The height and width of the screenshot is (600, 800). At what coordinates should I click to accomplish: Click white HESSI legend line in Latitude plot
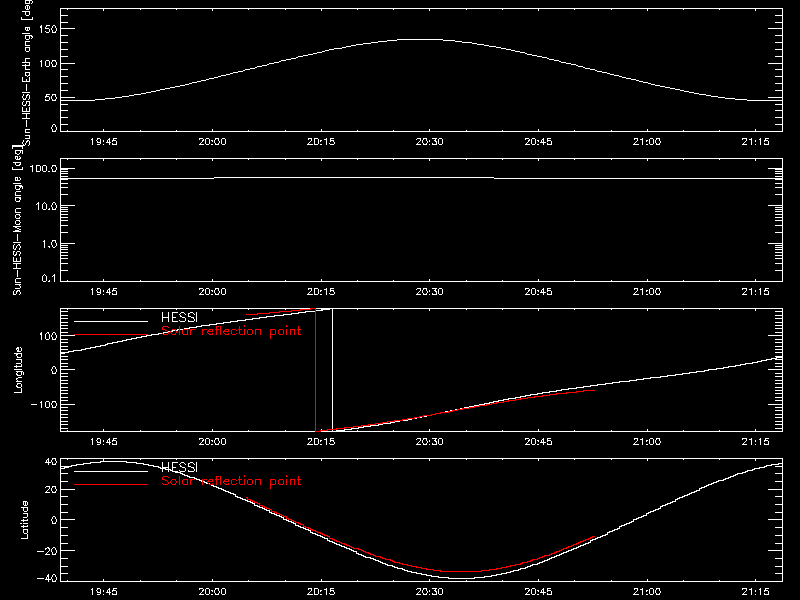click(111, 471)
